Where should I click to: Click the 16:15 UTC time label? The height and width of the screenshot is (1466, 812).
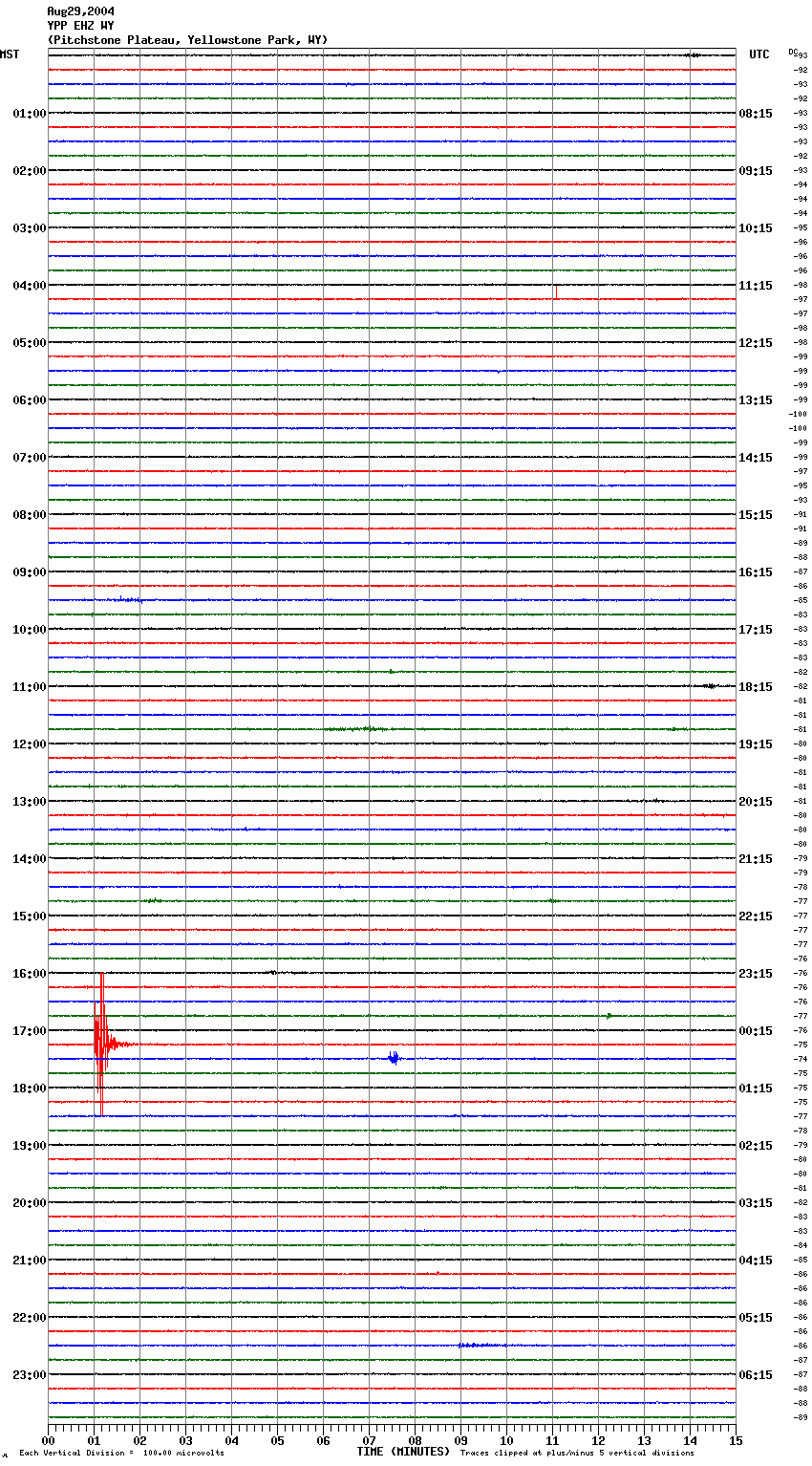(x=756, y=572)
